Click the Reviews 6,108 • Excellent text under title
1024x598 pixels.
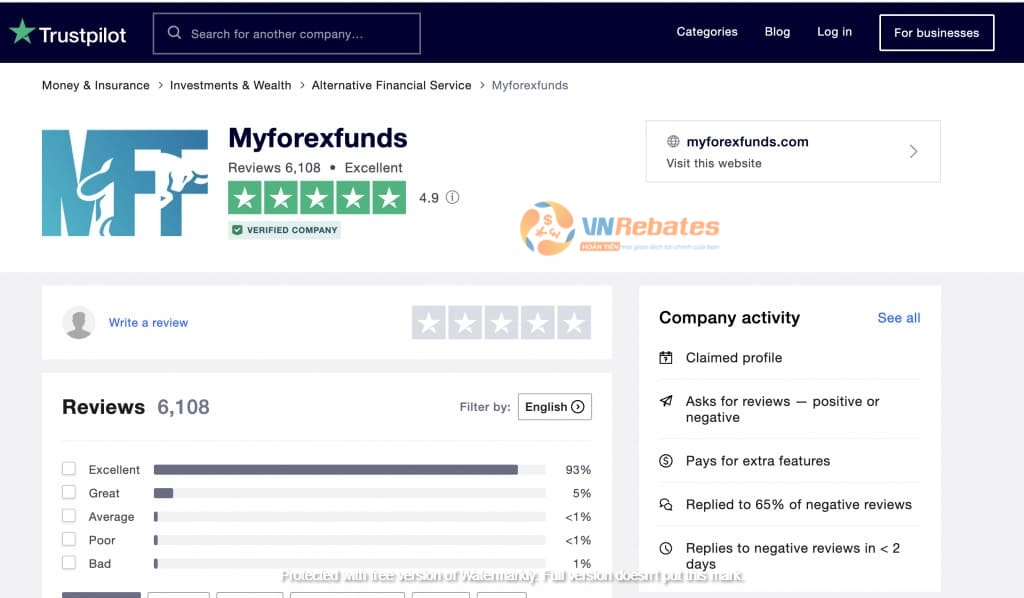click(315, 168)
